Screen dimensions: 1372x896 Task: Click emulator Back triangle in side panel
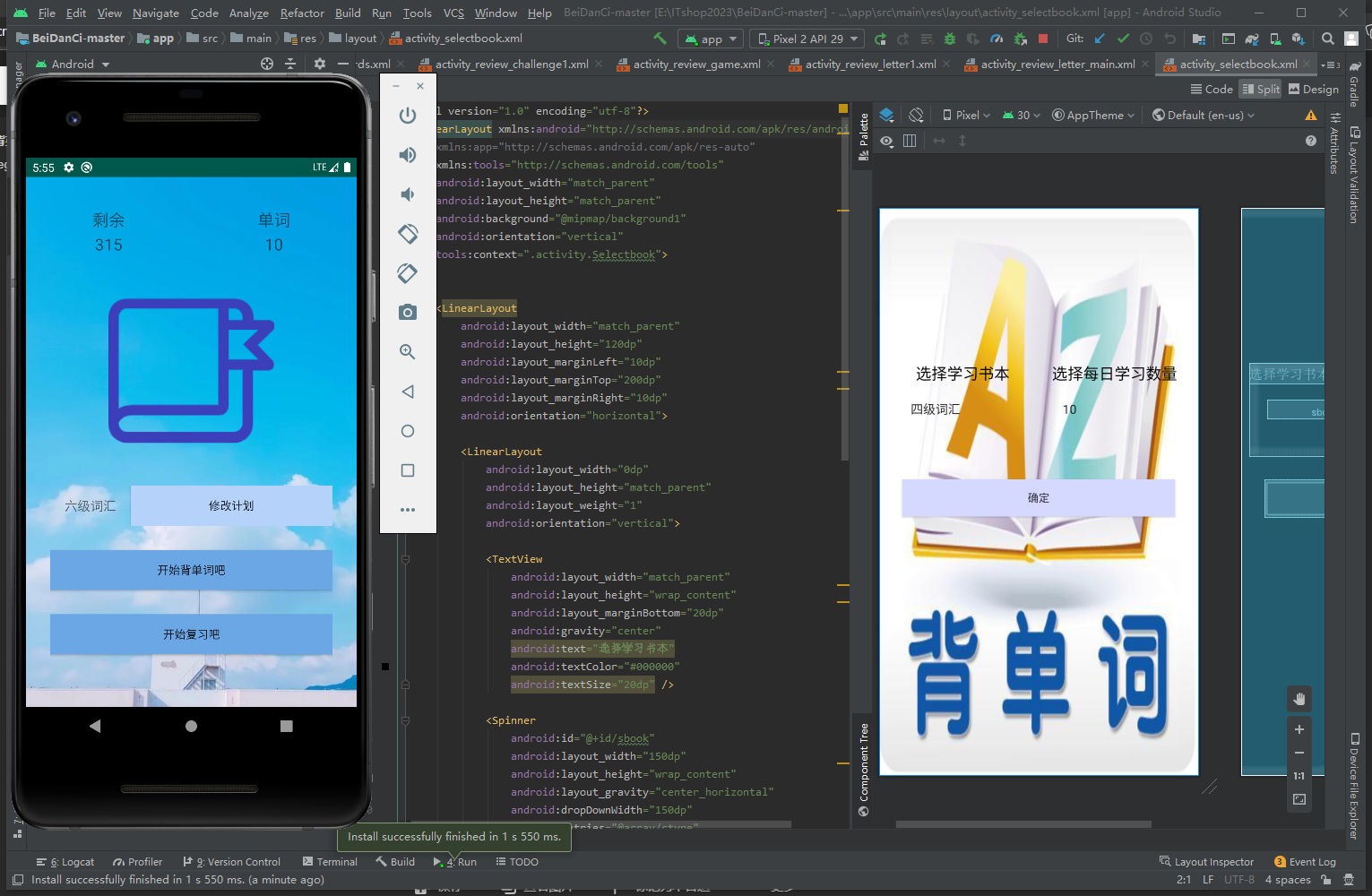408,392
